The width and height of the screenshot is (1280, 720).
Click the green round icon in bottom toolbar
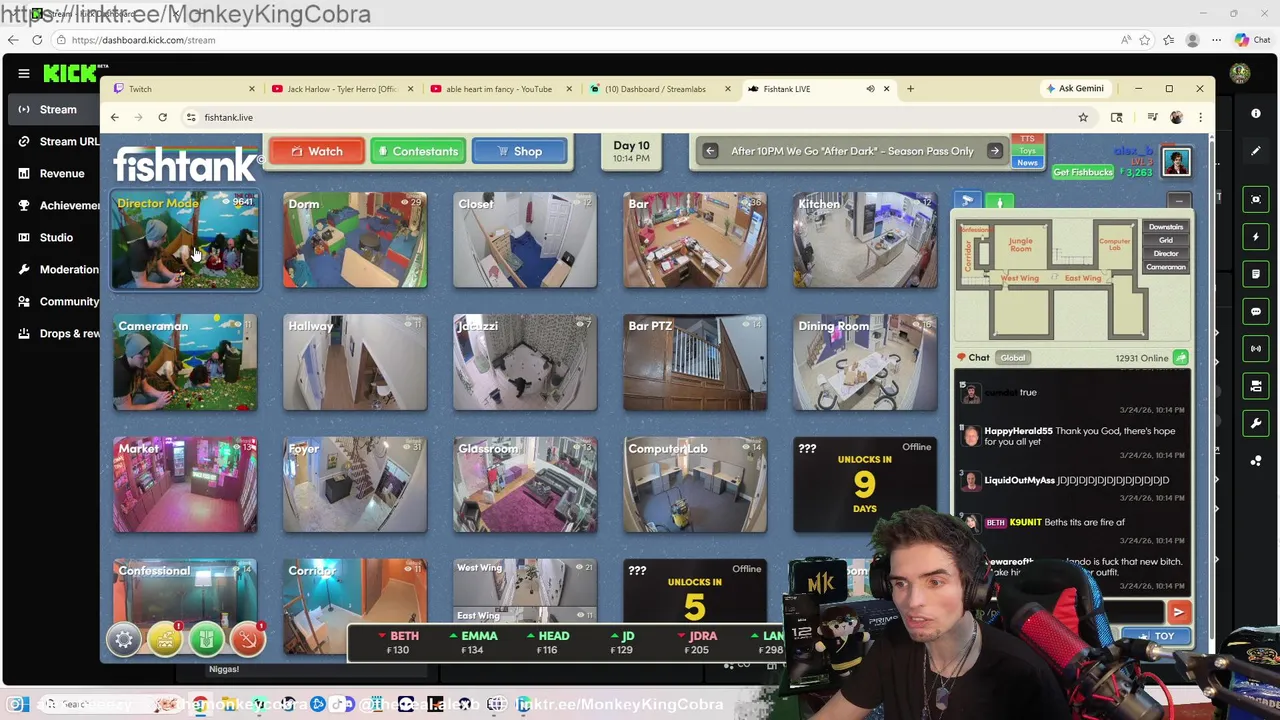206,639
